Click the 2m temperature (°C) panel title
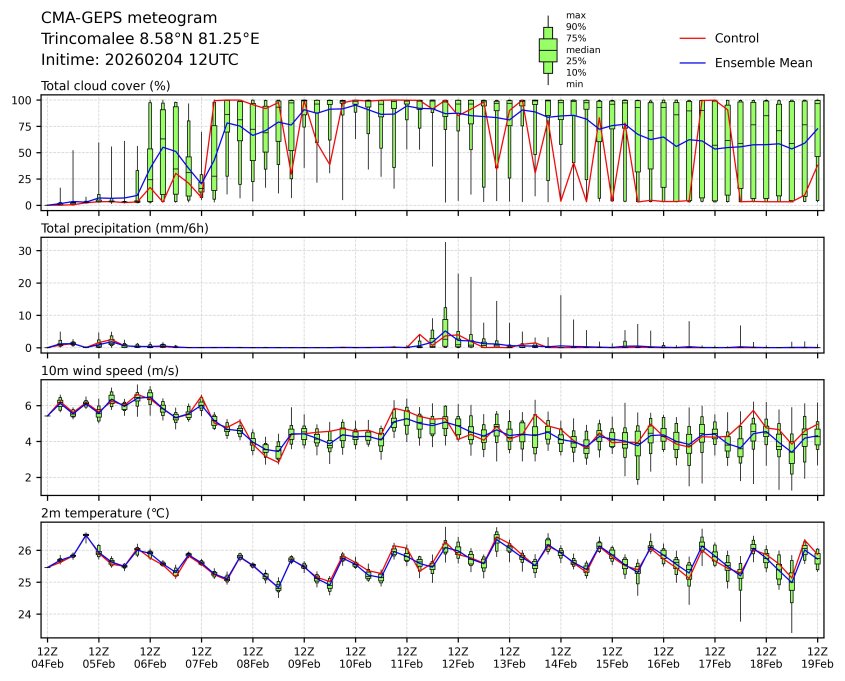The width and height of the screenshot is (845, 681). click(105, 513)
